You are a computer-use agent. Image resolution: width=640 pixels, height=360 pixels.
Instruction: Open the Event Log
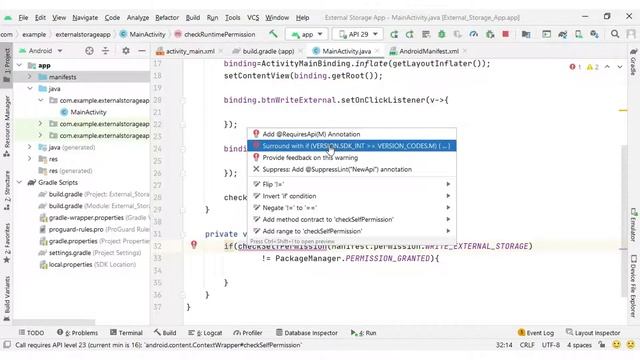[x=536, y=333]
